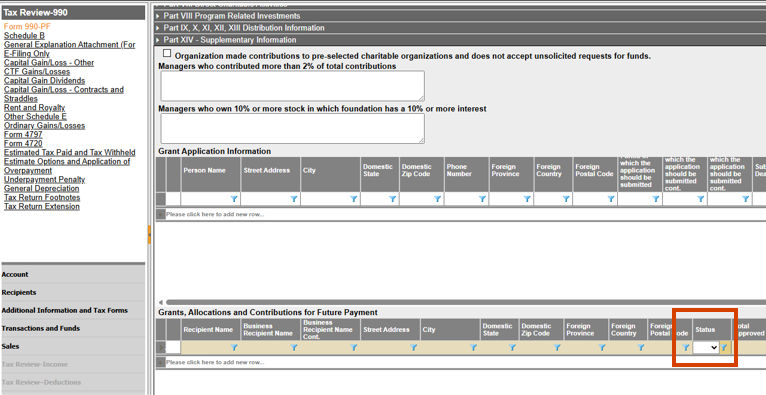Click the managers owning 10% stock textbox
The height and width of the screenshot is (395, 766).
pos(292,129)
